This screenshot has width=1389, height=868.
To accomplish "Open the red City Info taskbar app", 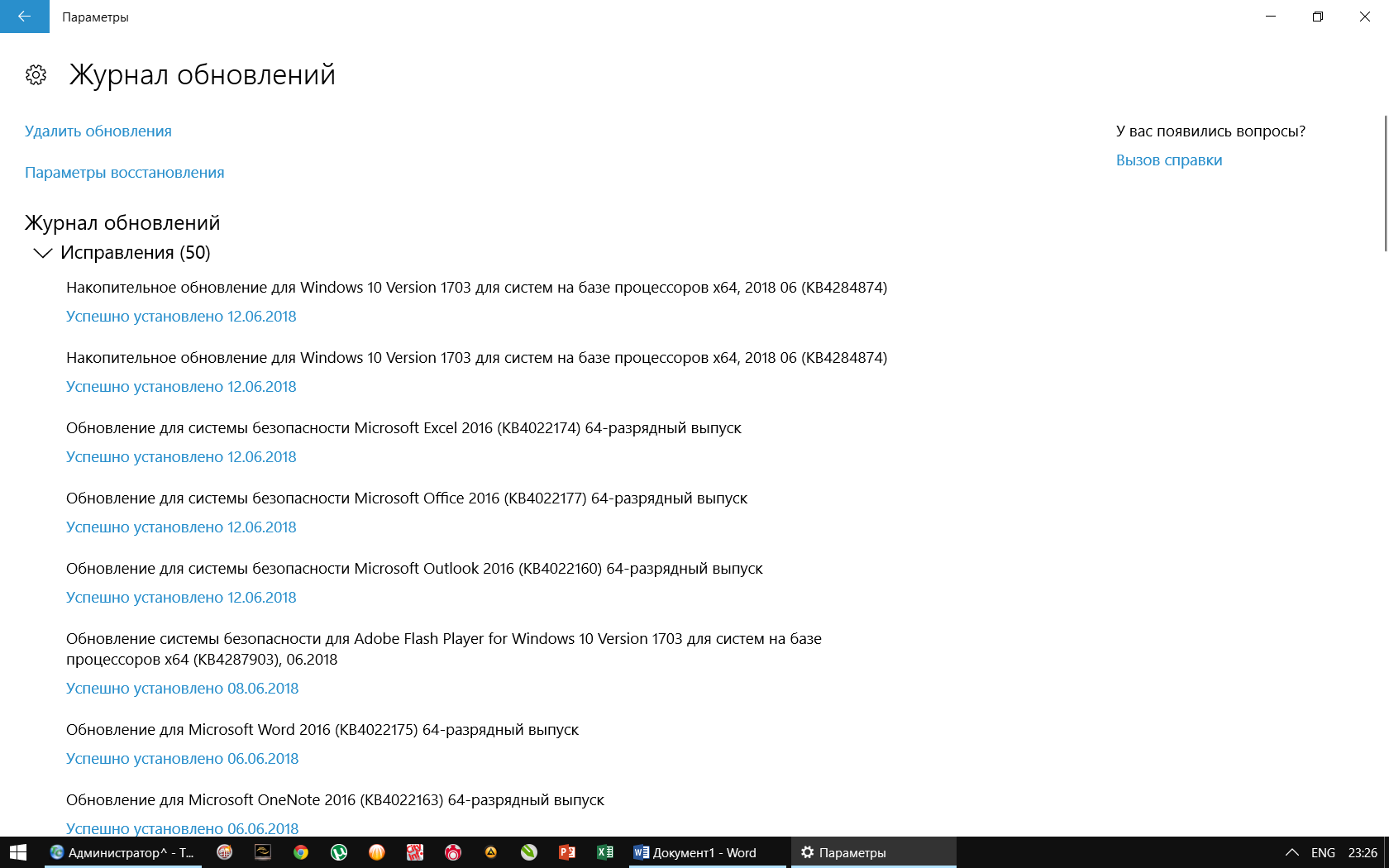I will (415, 852).
